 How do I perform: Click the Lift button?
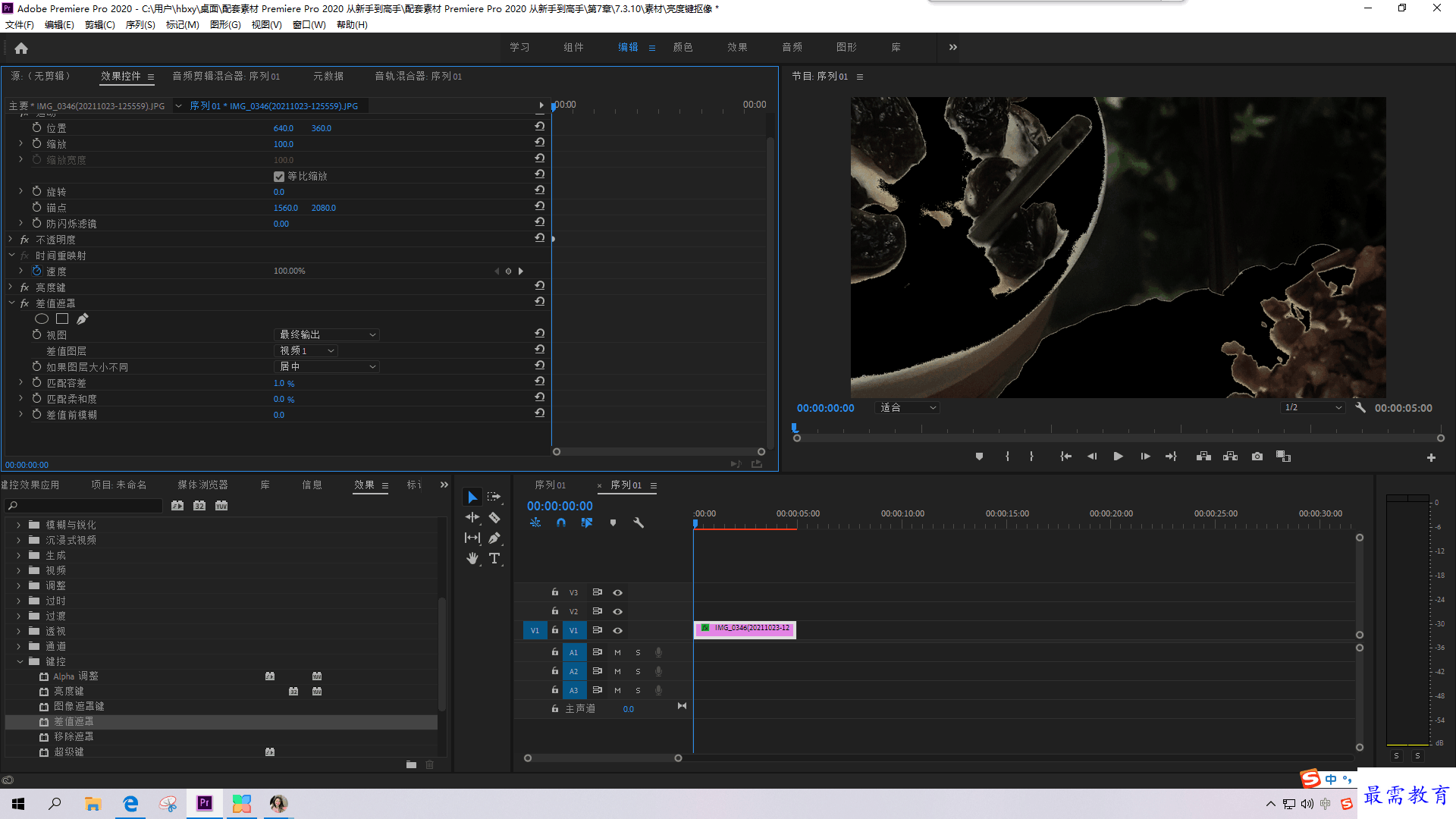coord(1203,457)
